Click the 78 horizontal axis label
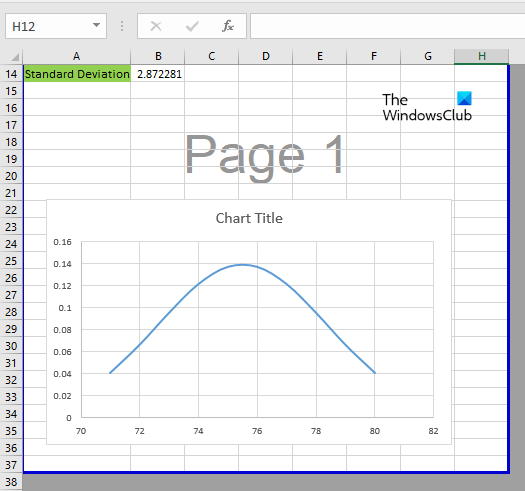The image size is (525, 491). tap(316, 431)
